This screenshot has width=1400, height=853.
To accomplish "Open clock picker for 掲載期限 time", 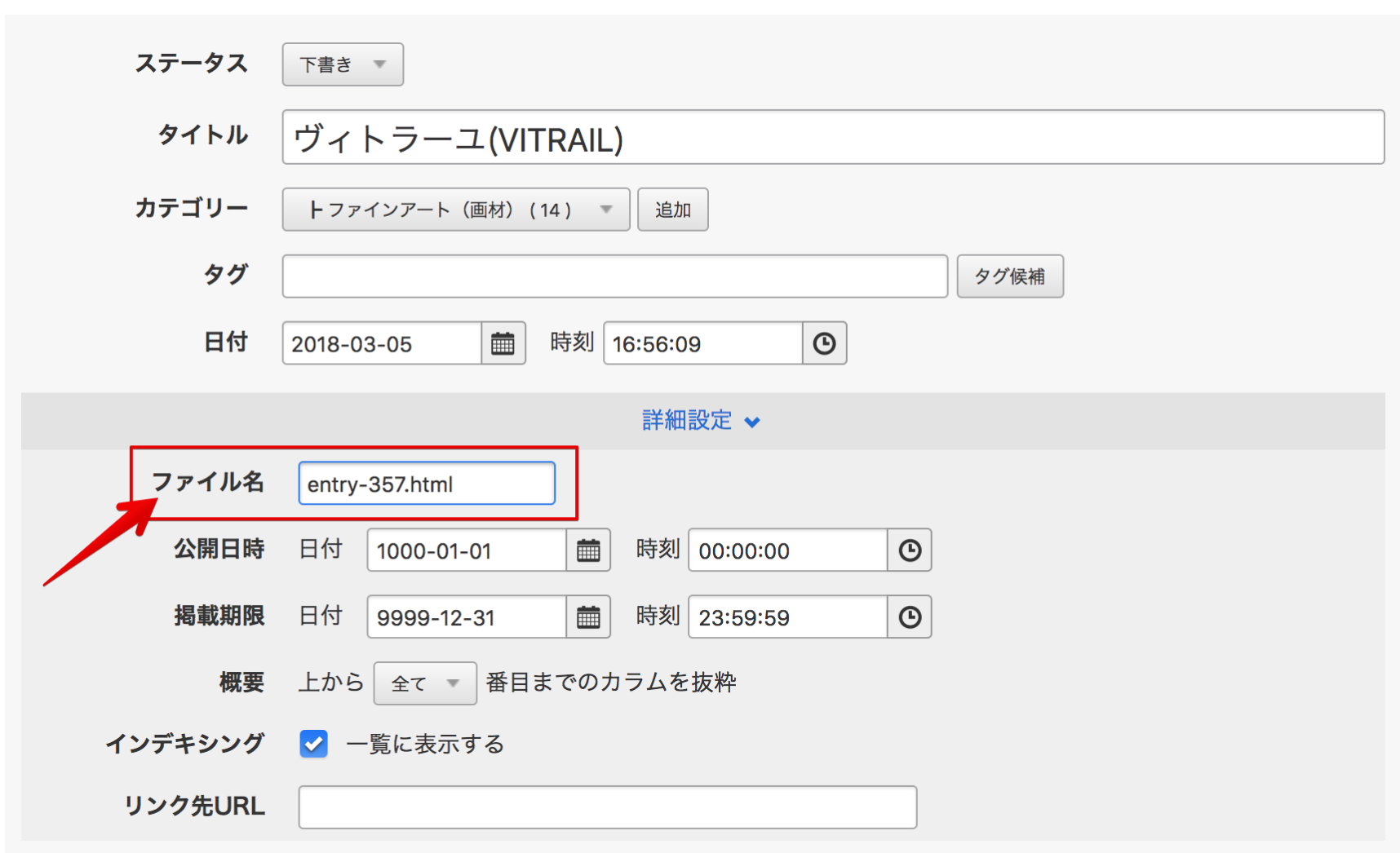I will point(910,617).
